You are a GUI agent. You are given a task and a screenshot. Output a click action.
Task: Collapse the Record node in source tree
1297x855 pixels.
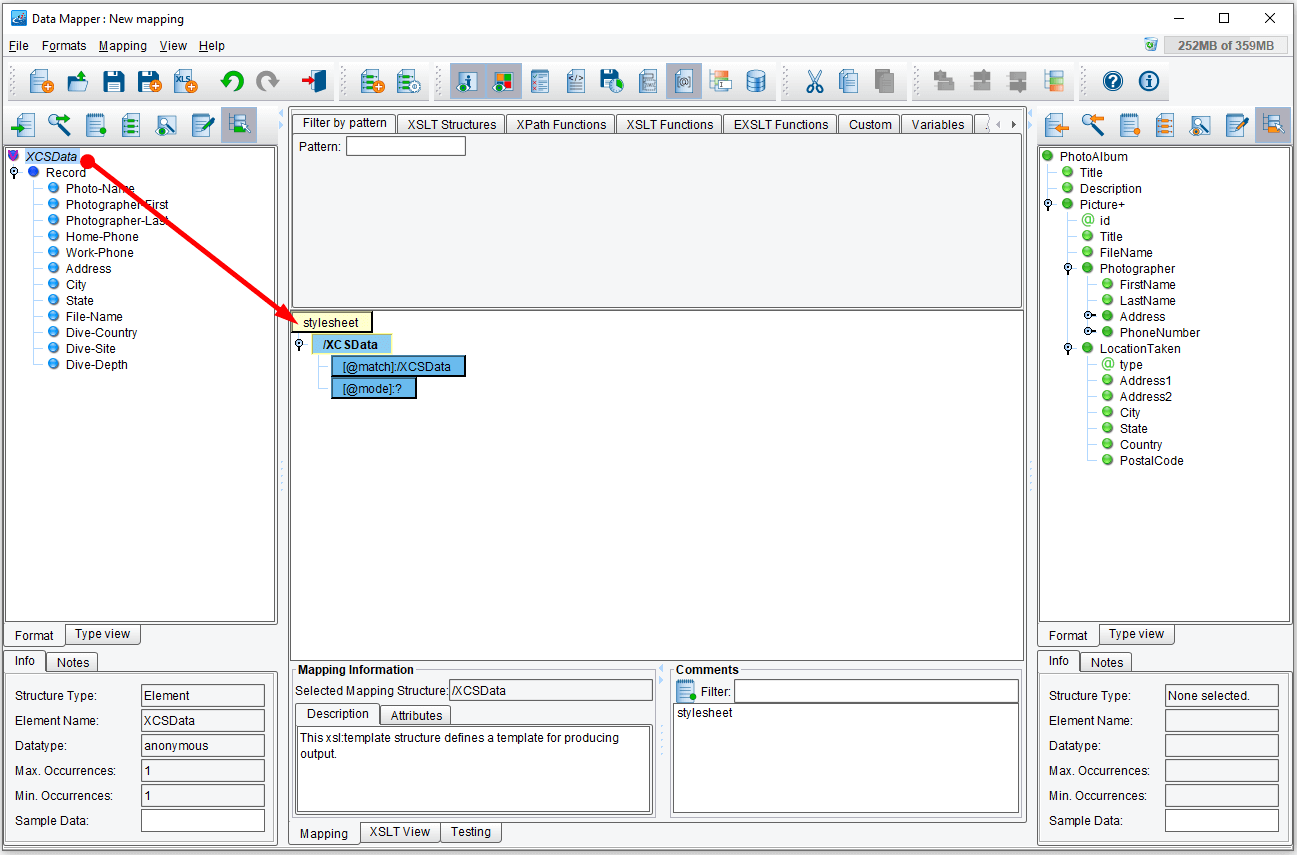pos(14,173)
